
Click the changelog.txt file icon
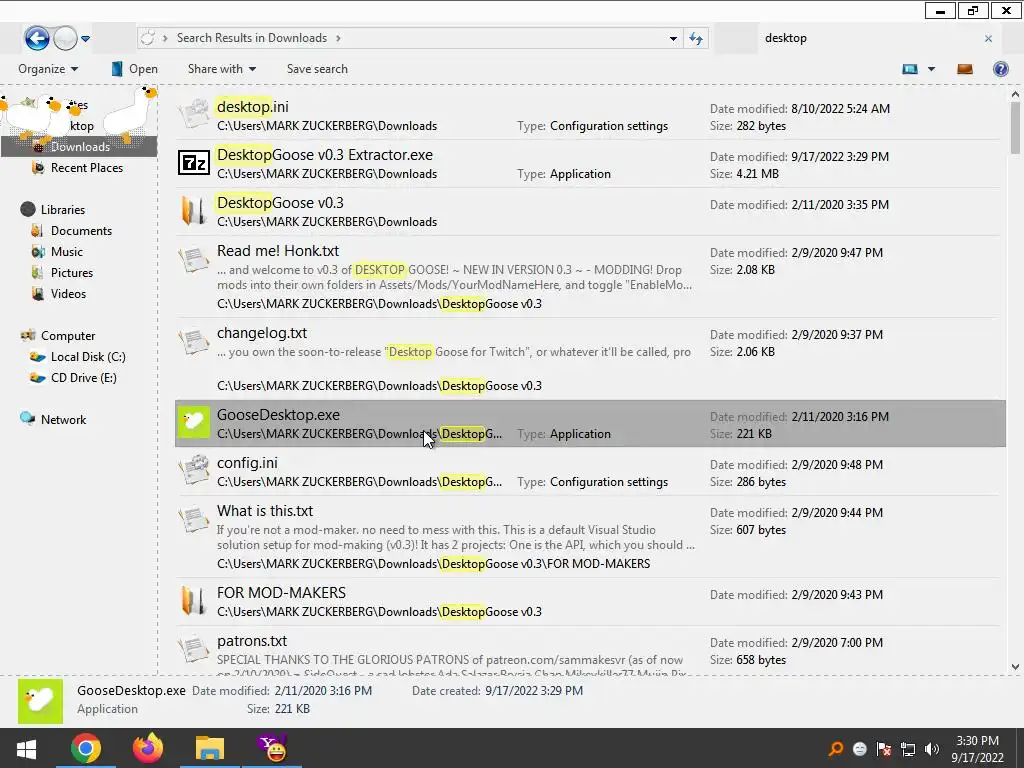click(194, 341)
